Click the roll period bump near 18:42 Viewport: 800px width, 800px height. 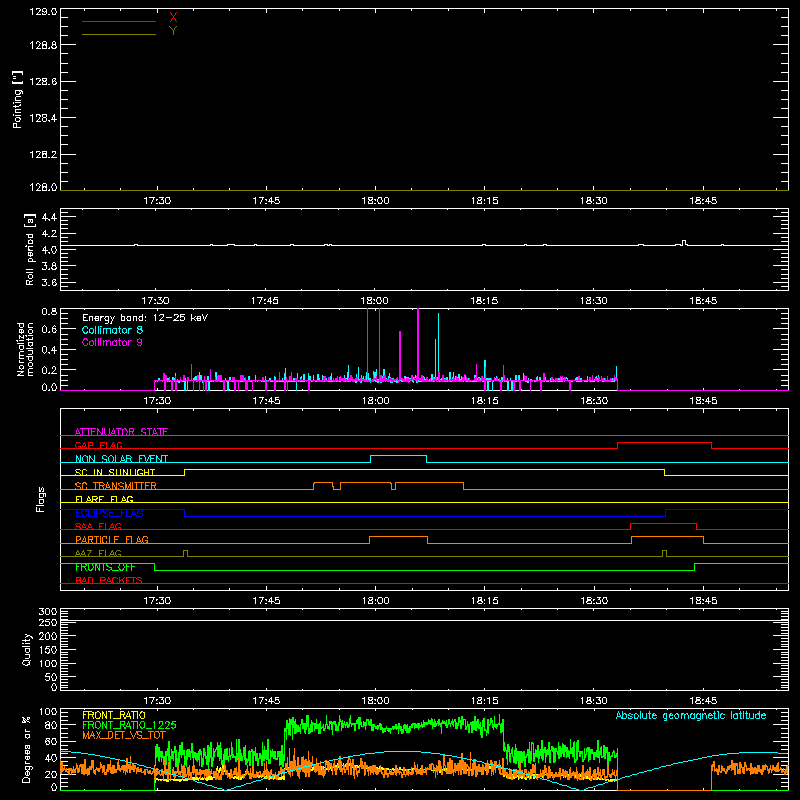click(684, 243)
